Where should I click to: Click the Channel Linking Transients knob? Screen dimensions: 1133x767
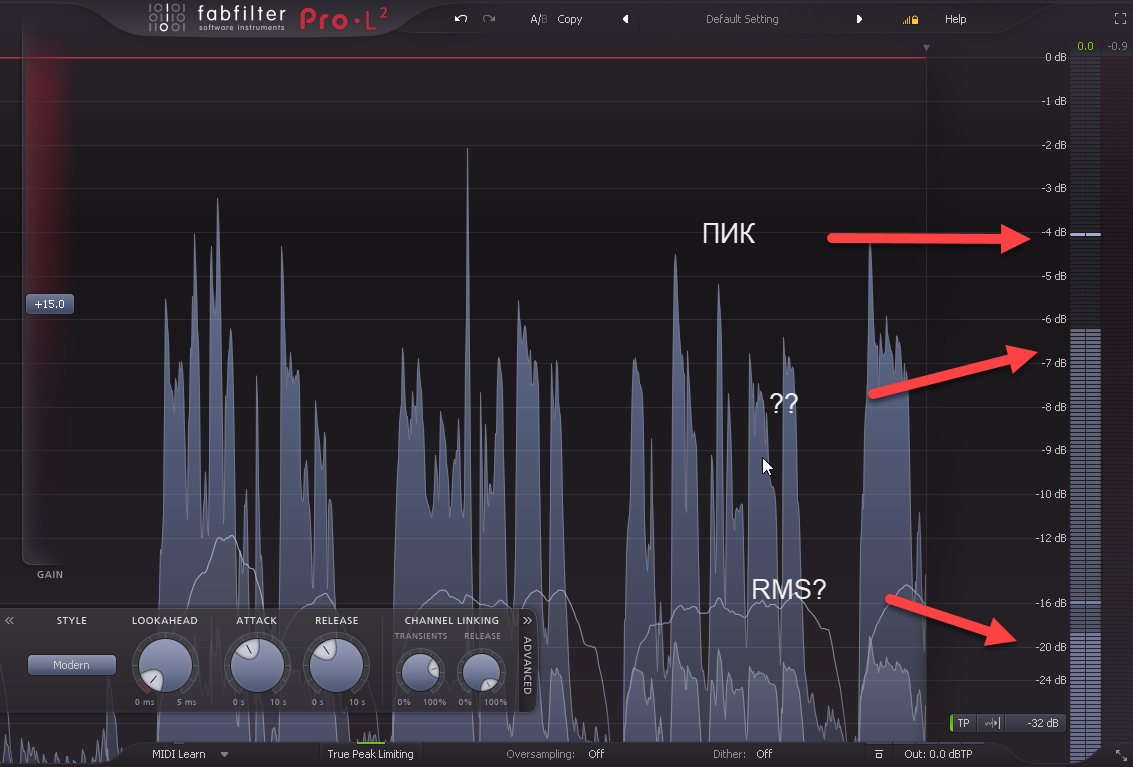pyautogui.click(x=420, y=672)
